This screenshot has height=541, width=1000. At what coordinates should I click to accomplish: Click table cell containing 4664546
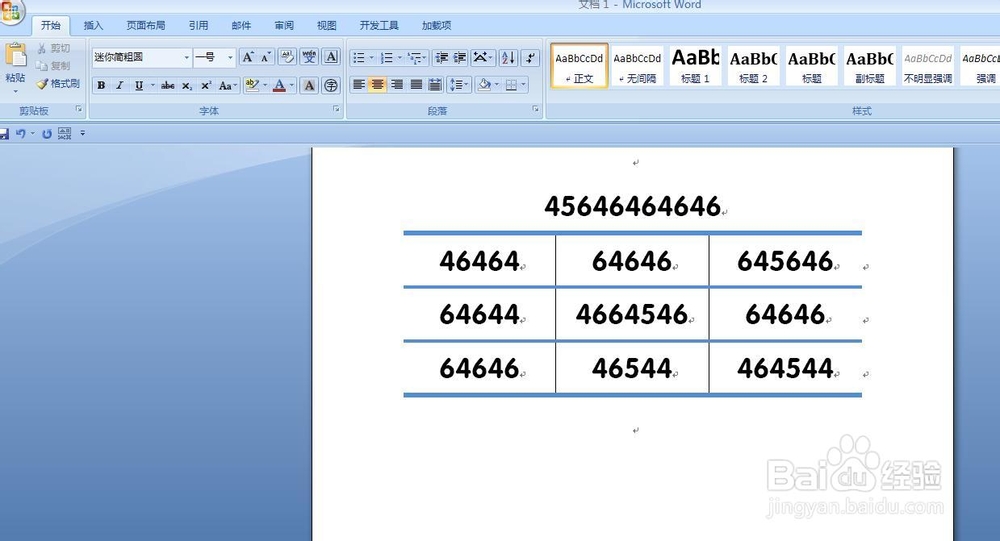[632, 315]
